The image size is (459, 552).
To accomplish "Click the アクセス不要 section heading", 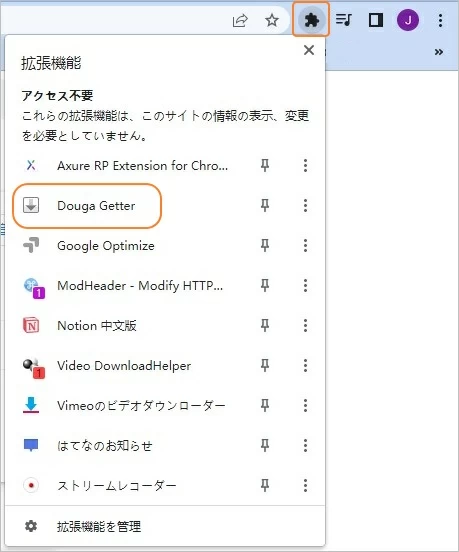I will 57,95.
